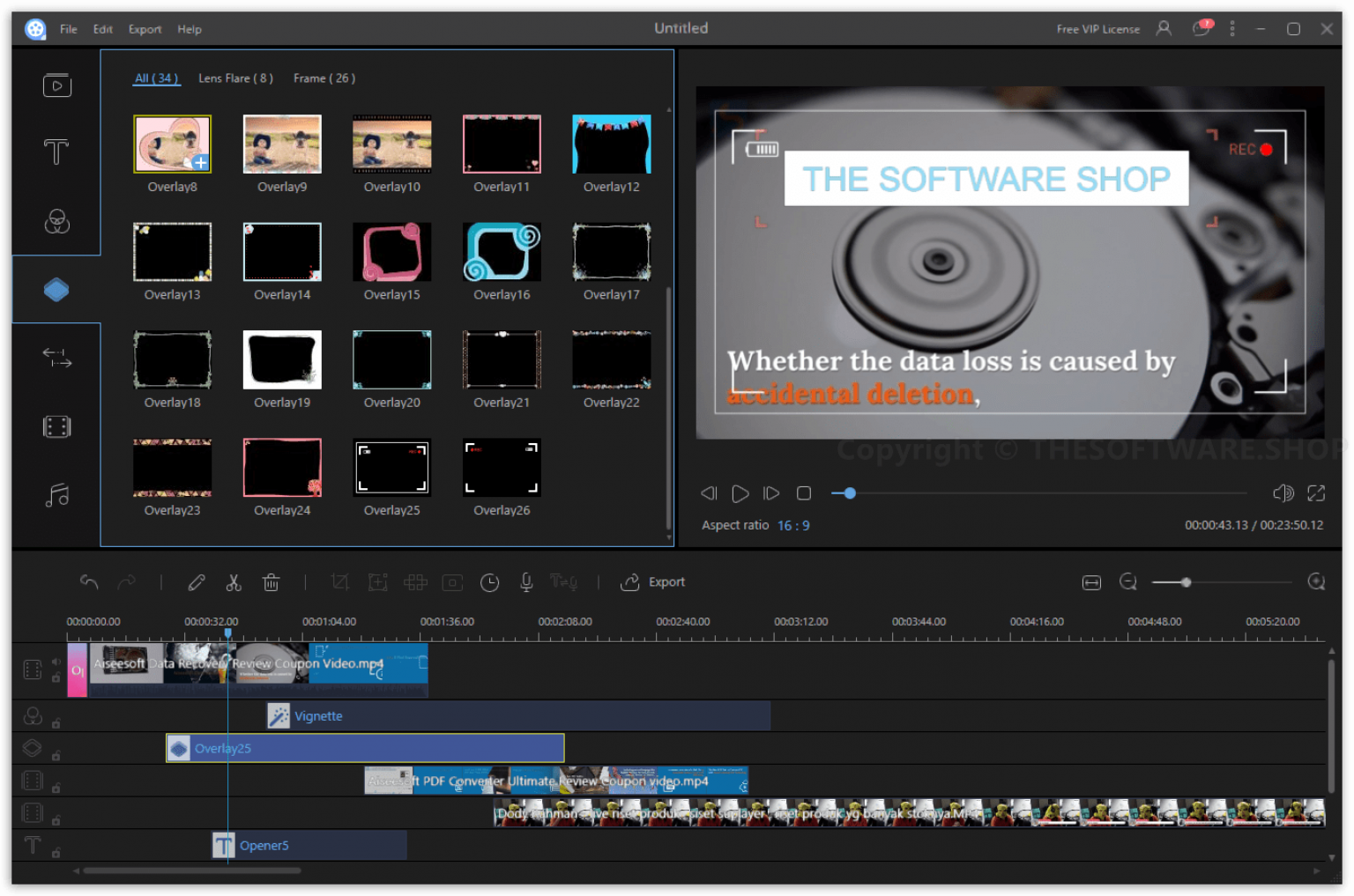Zoom in the timeline
Screen dimensions: 1354x896
coord(1316,582)
